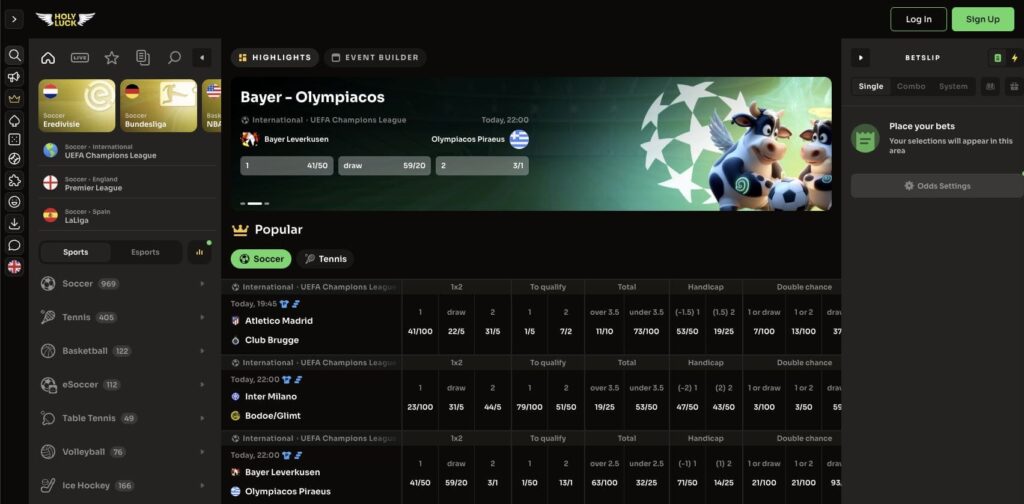1024x504 pixels.
Task: Click the puzzle piece icon in sidebar
Action: (14, 181)
